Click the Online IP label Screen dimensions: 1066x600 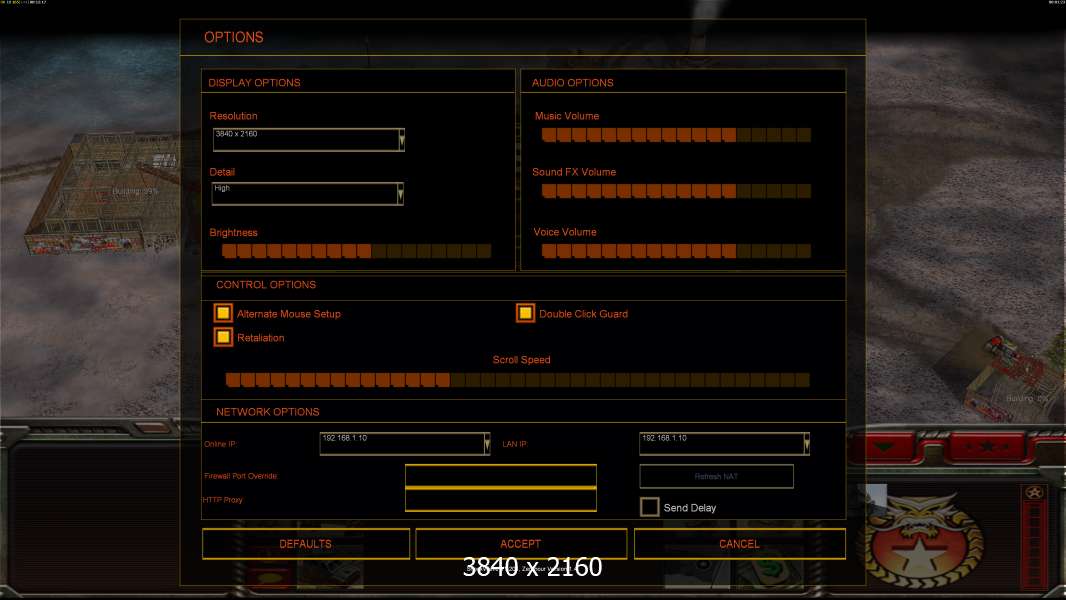click(x=220, y=444)
